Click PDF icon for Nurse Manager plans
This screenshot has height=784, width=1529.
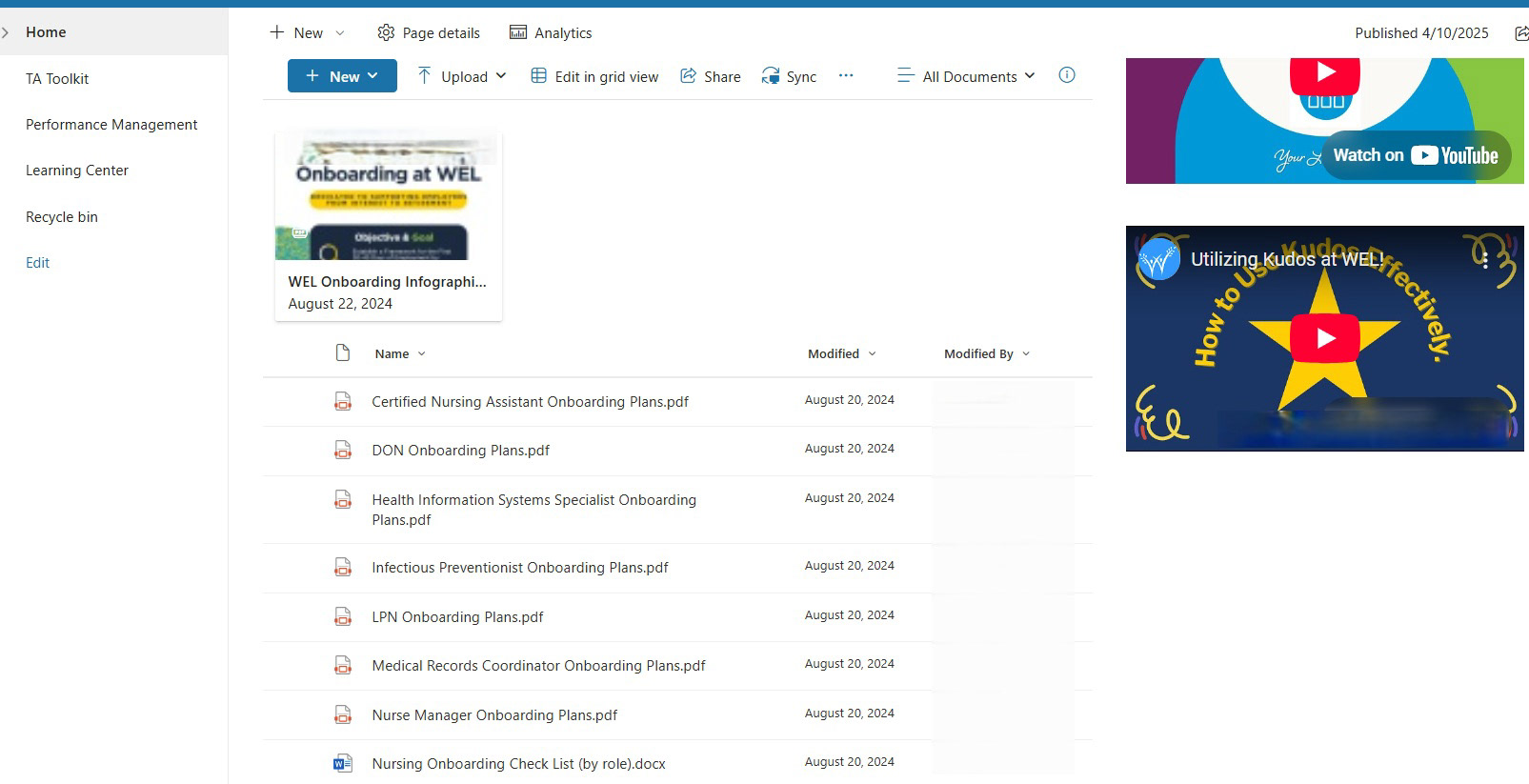(343, 714)
